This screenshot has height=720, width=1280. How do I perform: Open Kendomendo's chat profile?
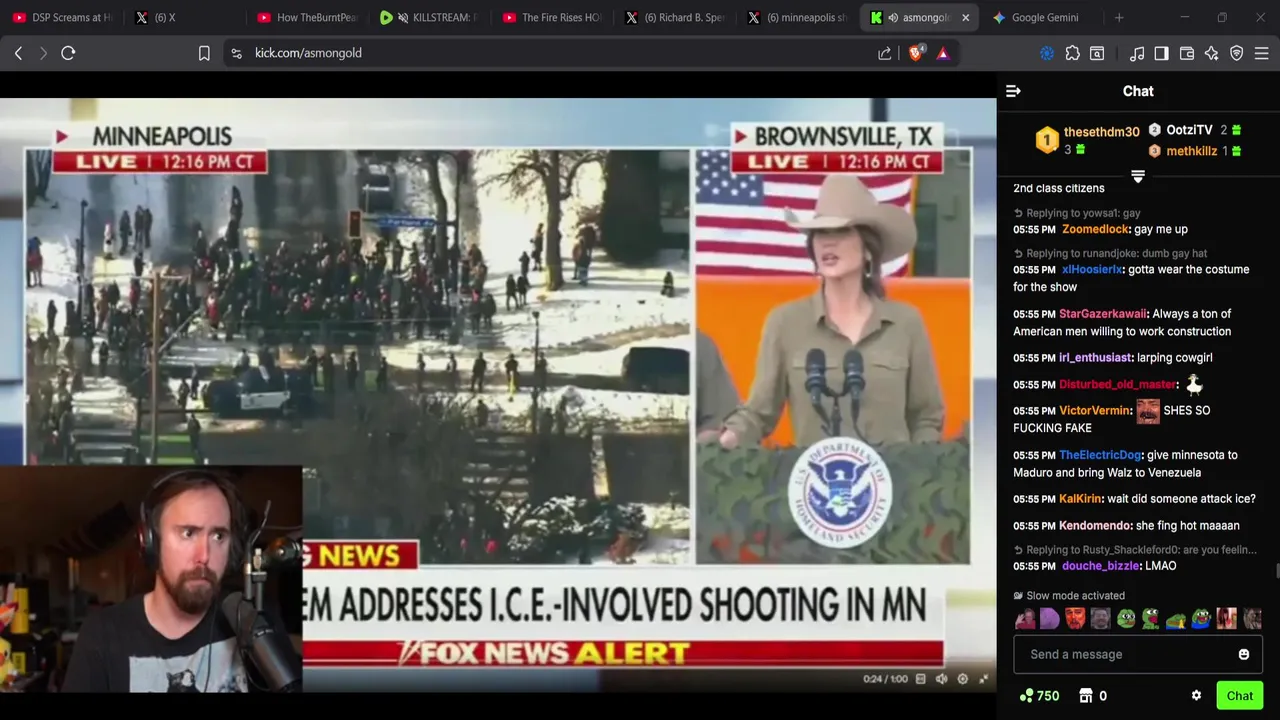click(1095, 526)
